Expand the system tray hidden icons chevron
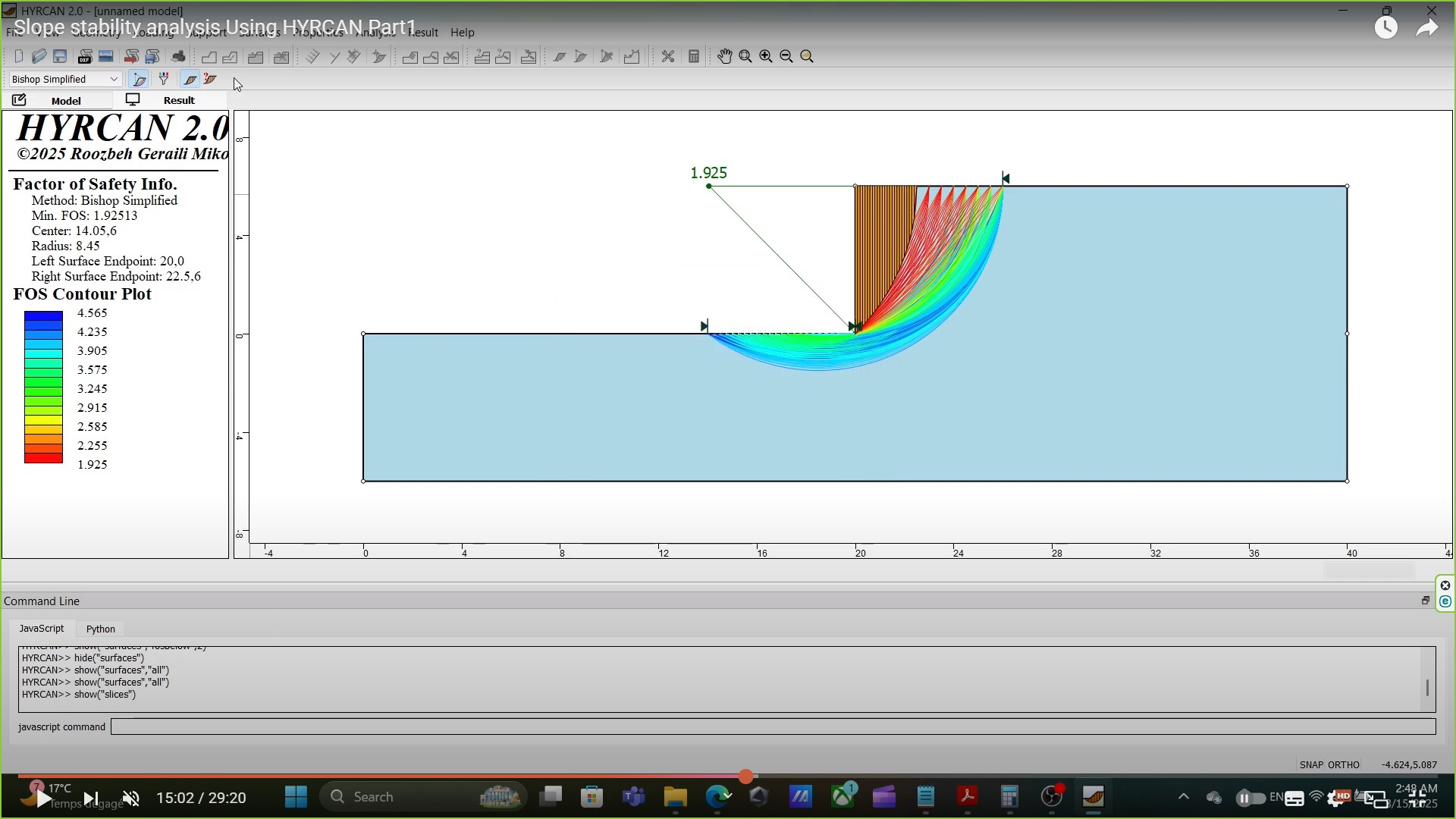 coord(1183,797)
